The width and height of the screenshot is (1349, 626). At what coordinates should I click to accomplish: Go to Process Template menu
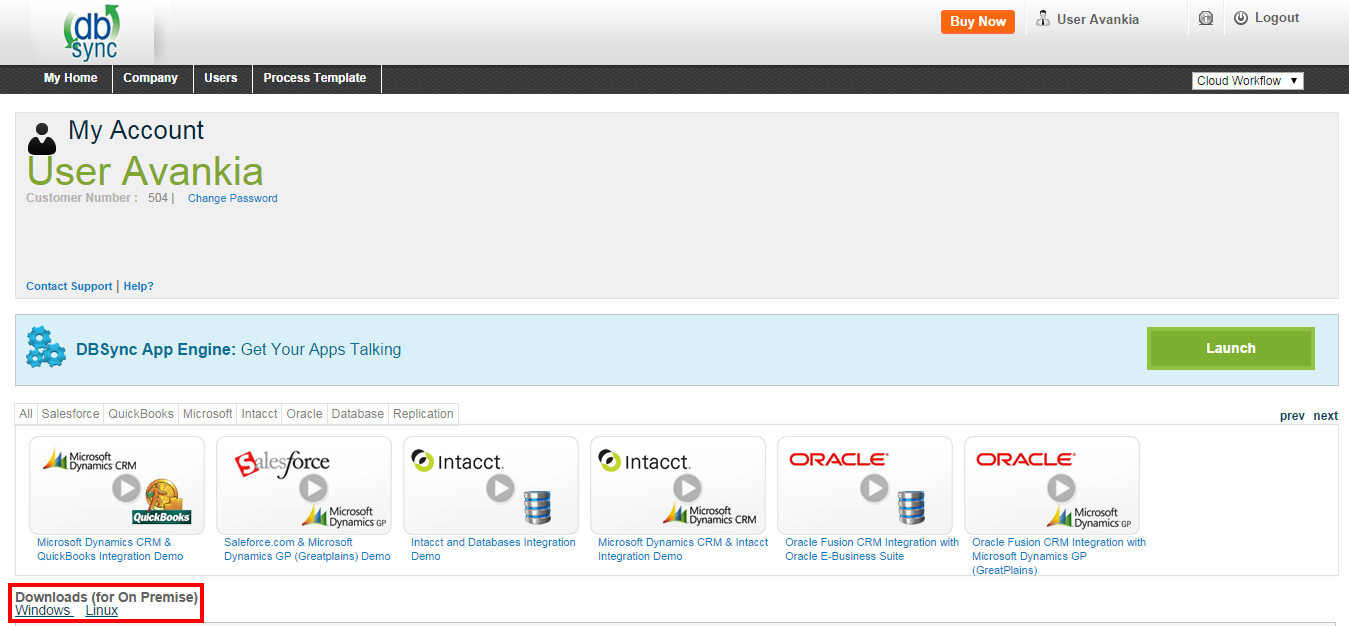(314, 78)
